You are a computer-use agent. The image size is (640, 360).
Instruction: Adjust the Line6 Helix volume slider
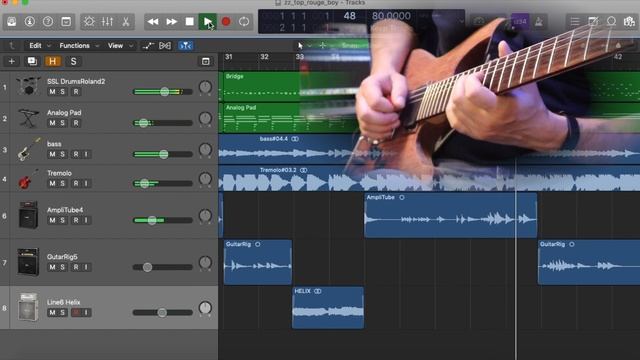163,313
